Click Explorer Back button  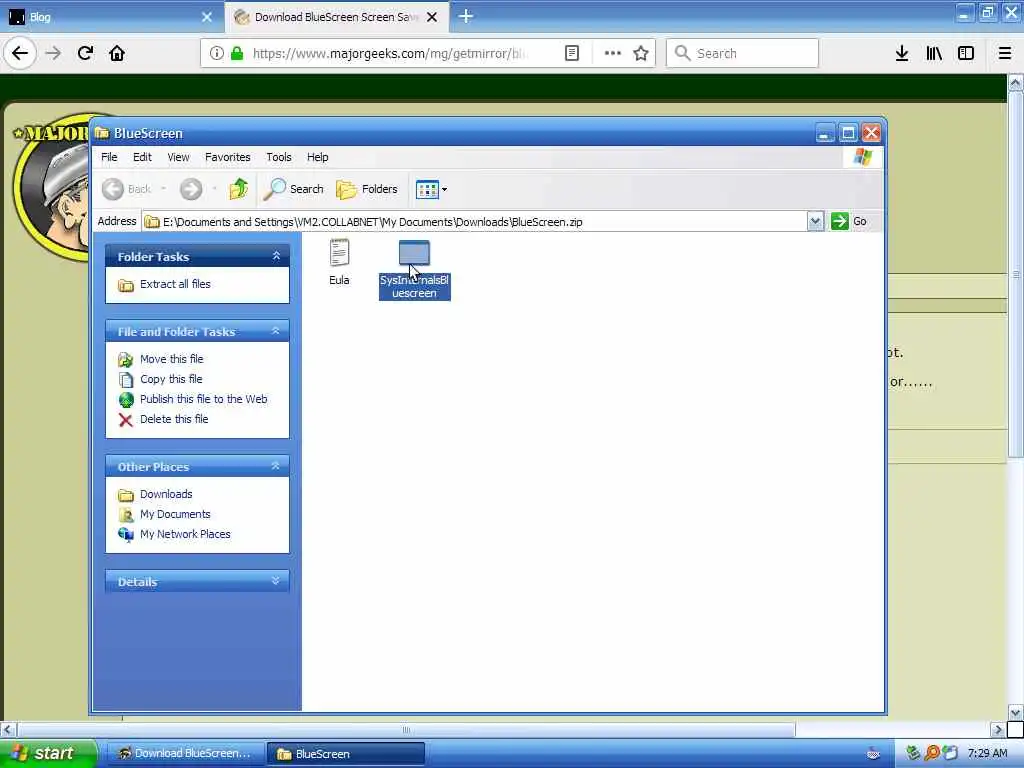coord(127,189)
